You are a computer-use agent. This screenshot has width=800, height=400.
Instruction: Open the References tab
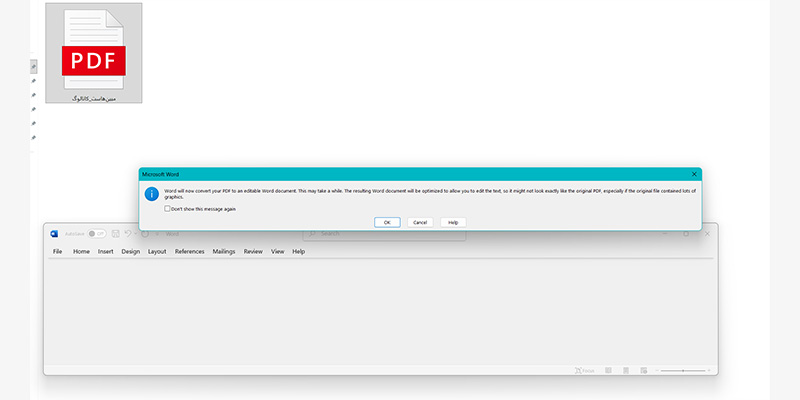click(189, 252)
